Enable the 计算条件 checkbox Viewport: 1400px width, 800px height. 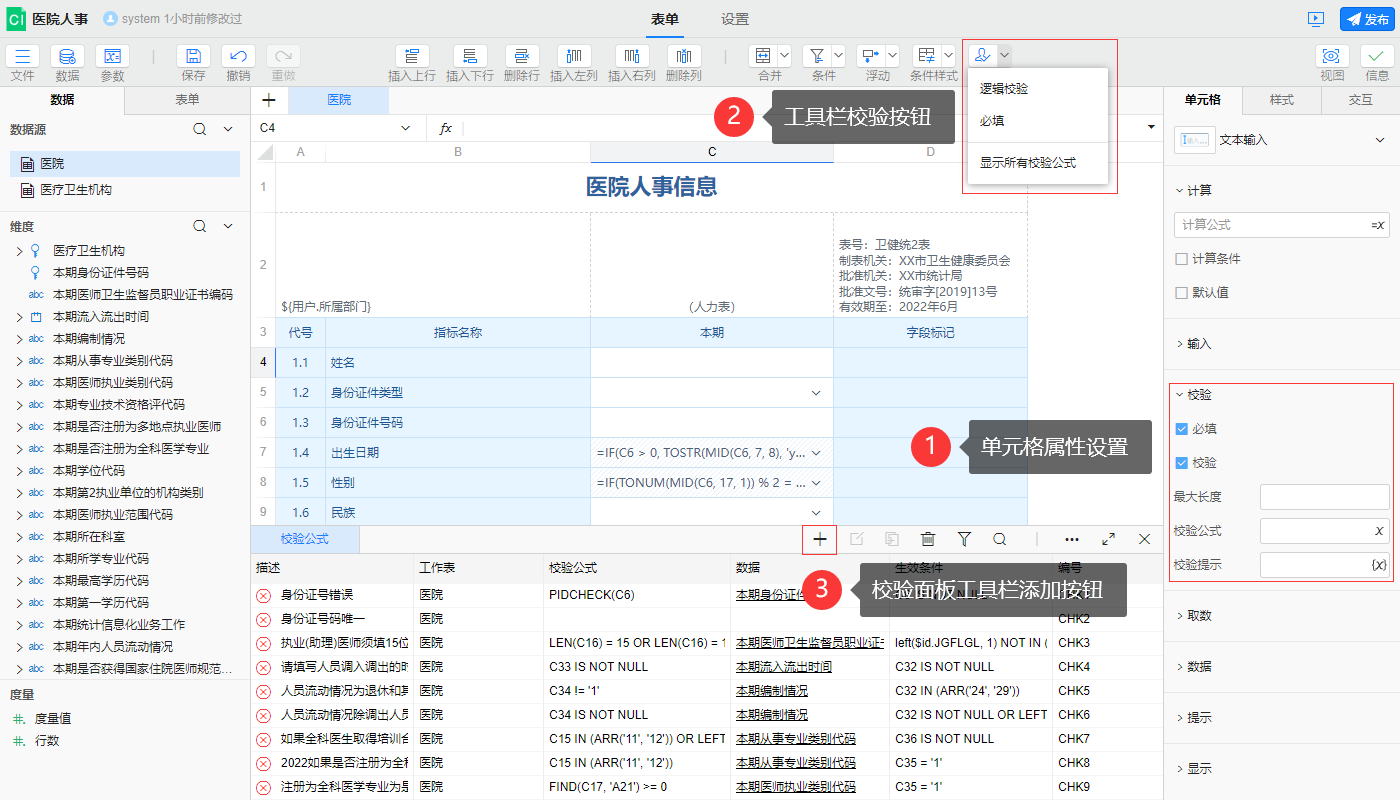point(1182,259)
